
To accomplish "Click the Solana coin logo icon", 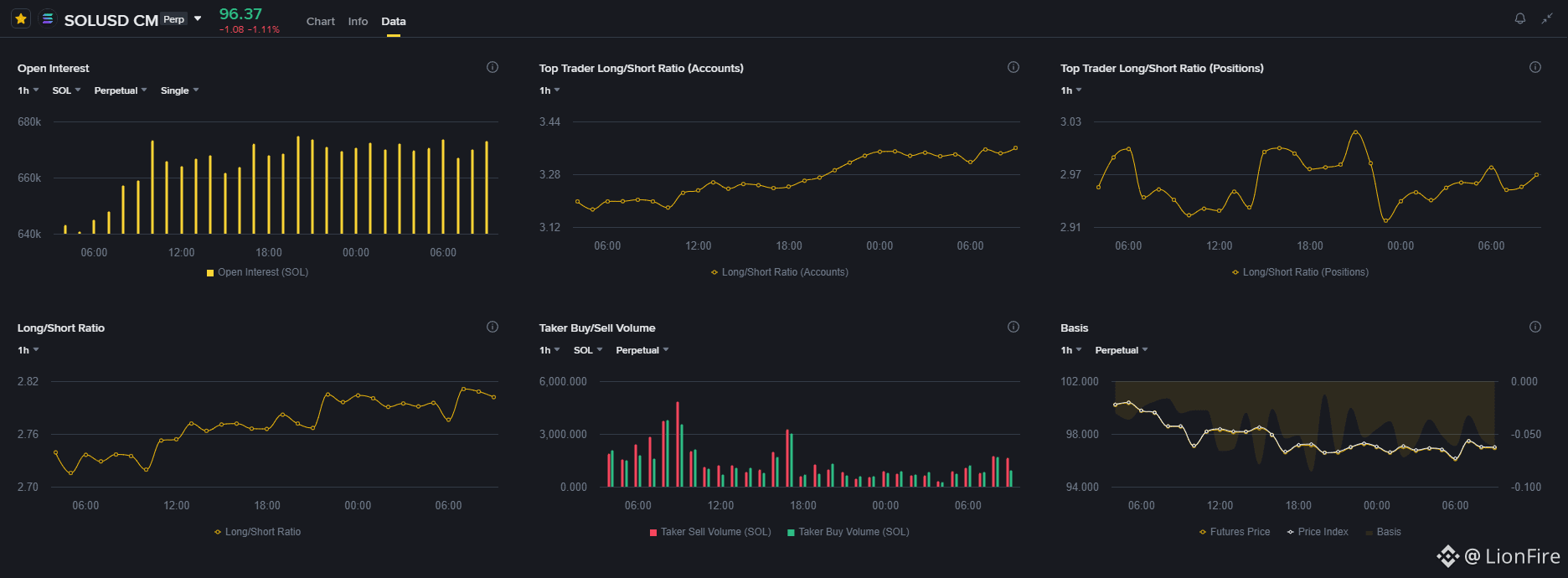I will pos(48,18).
